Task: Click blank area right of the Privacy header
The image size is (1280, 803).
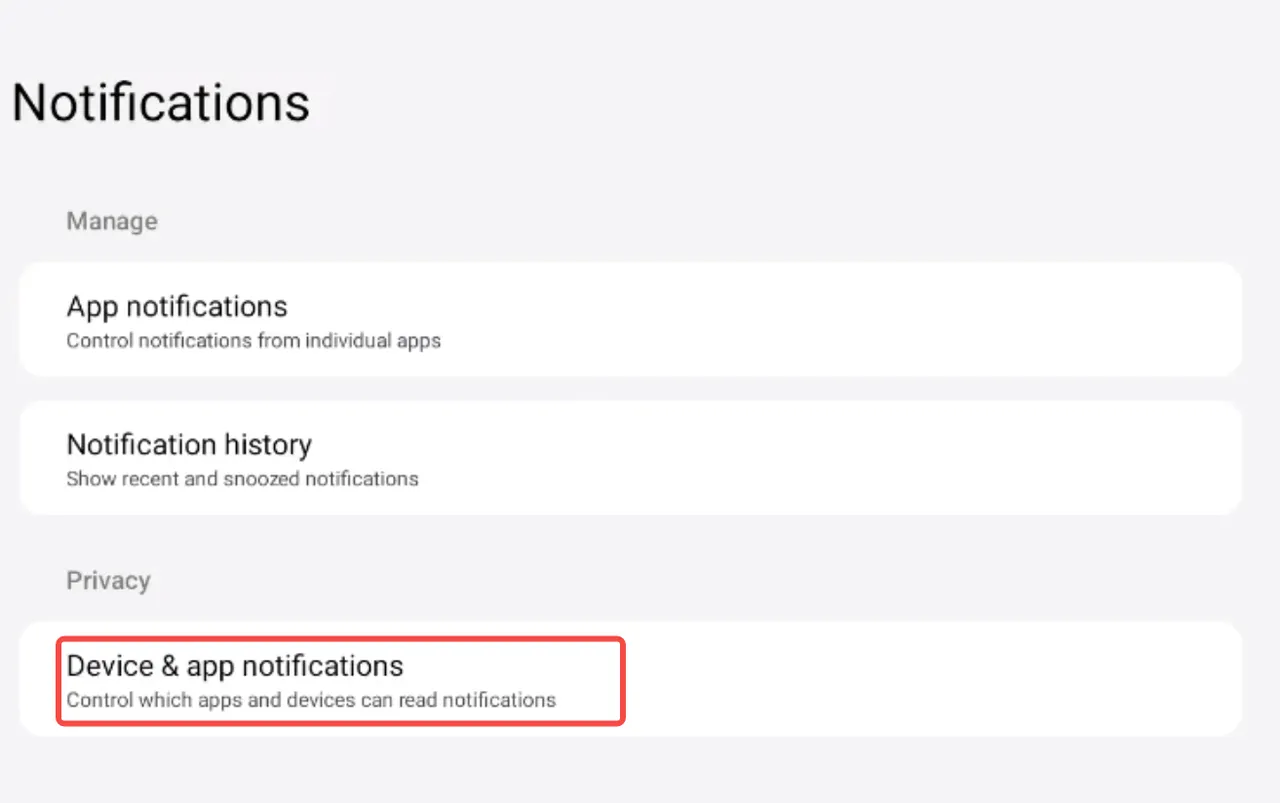Action: (x=700, y=581)
